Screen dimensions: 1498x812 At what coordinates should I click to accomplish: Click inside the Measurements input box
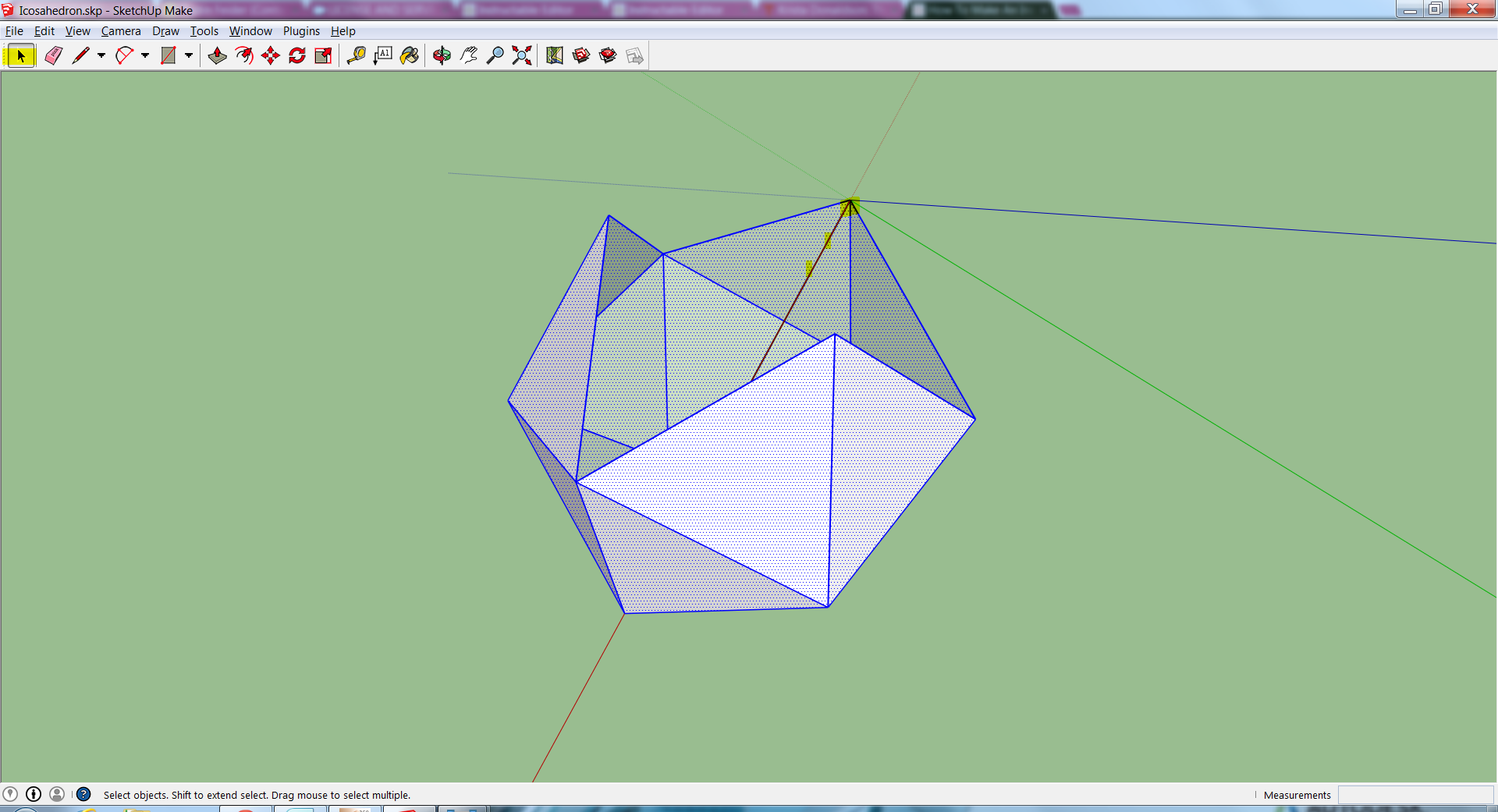coord(1415,795)
